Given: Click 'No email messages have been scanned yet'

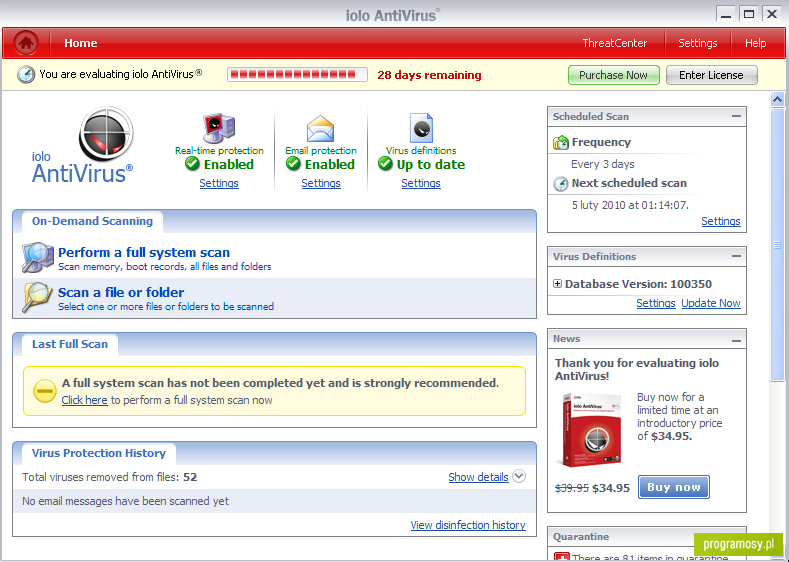Looking at the screenshot, I should [125, 501].
